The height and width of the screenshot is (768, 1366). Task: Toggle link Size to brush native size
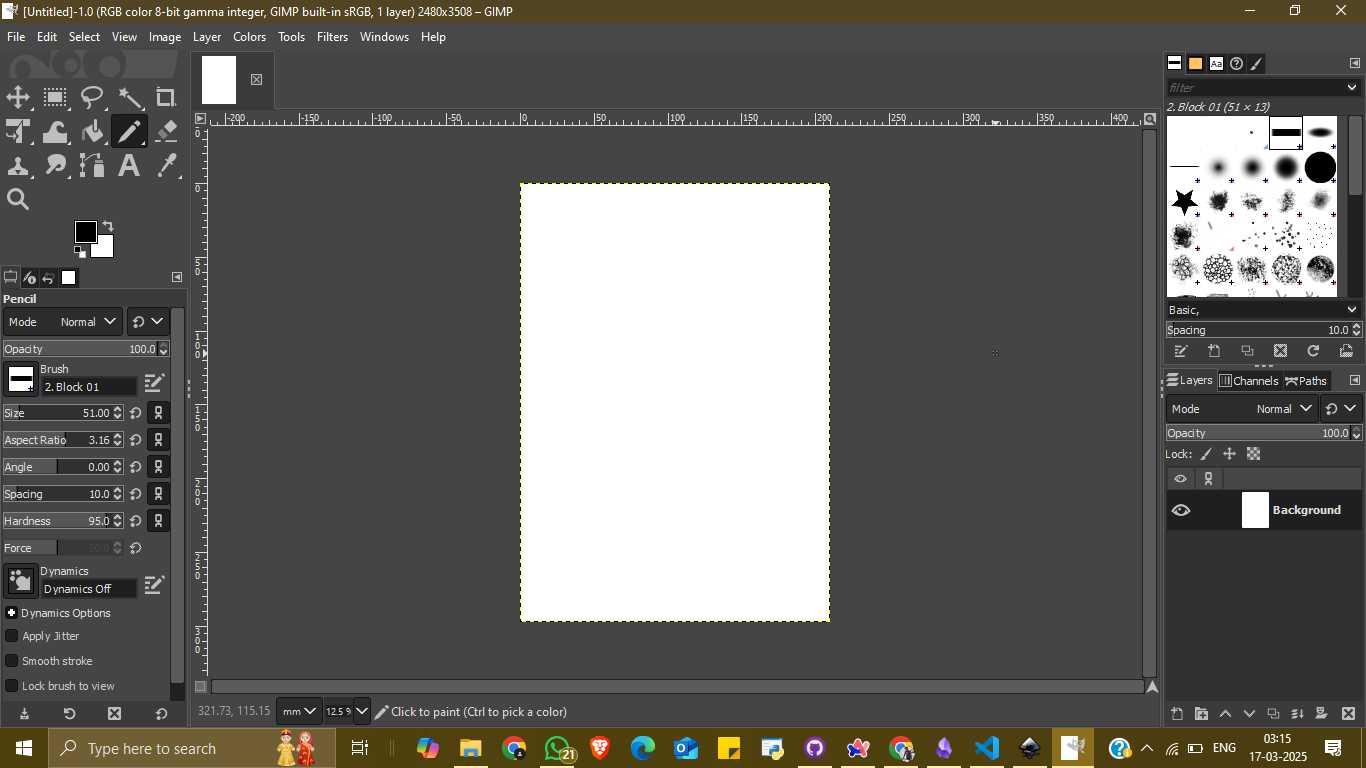(x=158, y=413)
